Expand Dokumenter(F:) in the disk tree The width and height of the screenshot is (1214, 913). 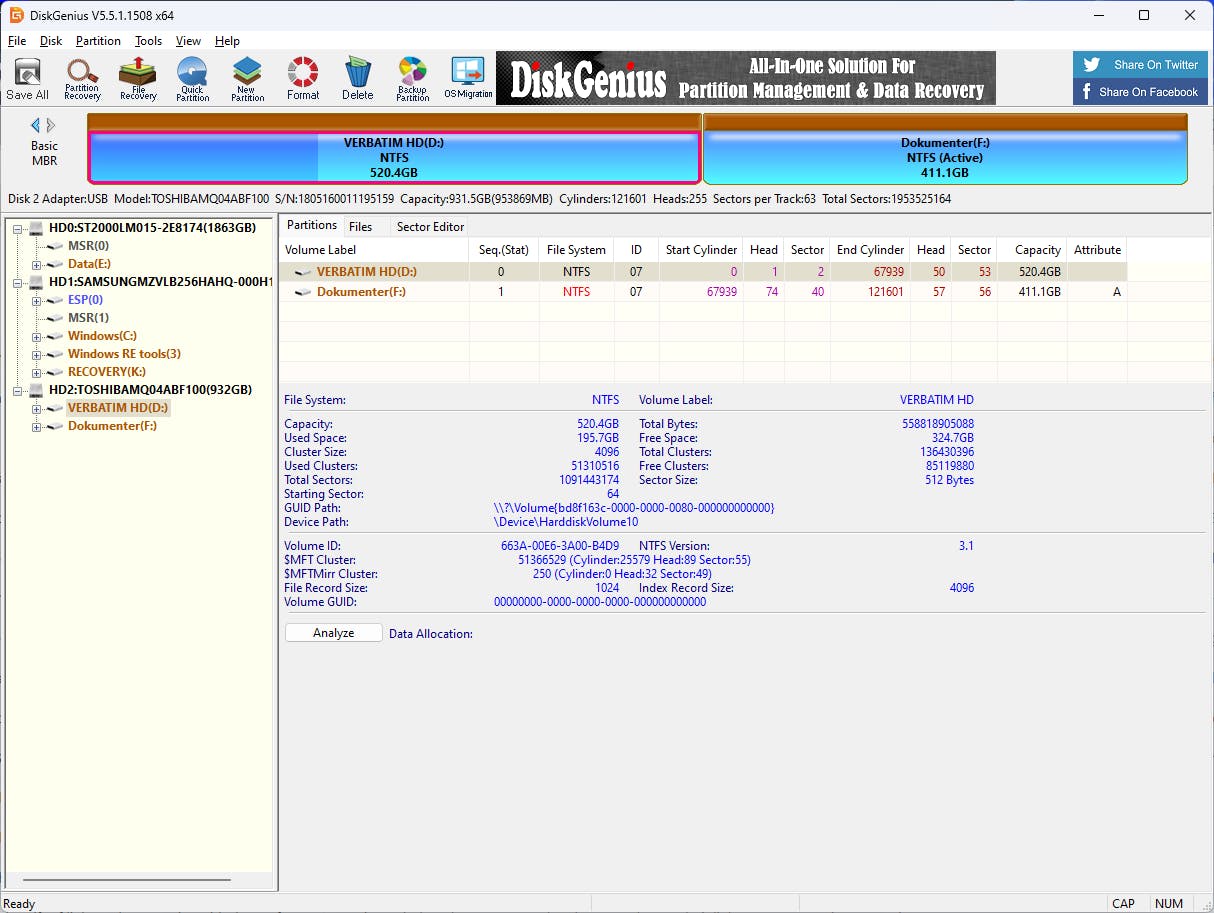[37, 426]
